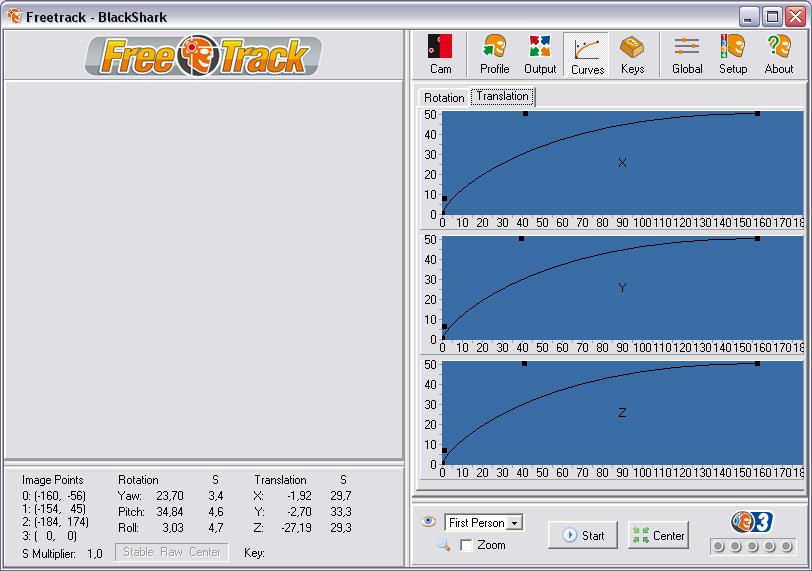
Task: Click the S Multiplier value 1,0
Action: click(95, 553)
